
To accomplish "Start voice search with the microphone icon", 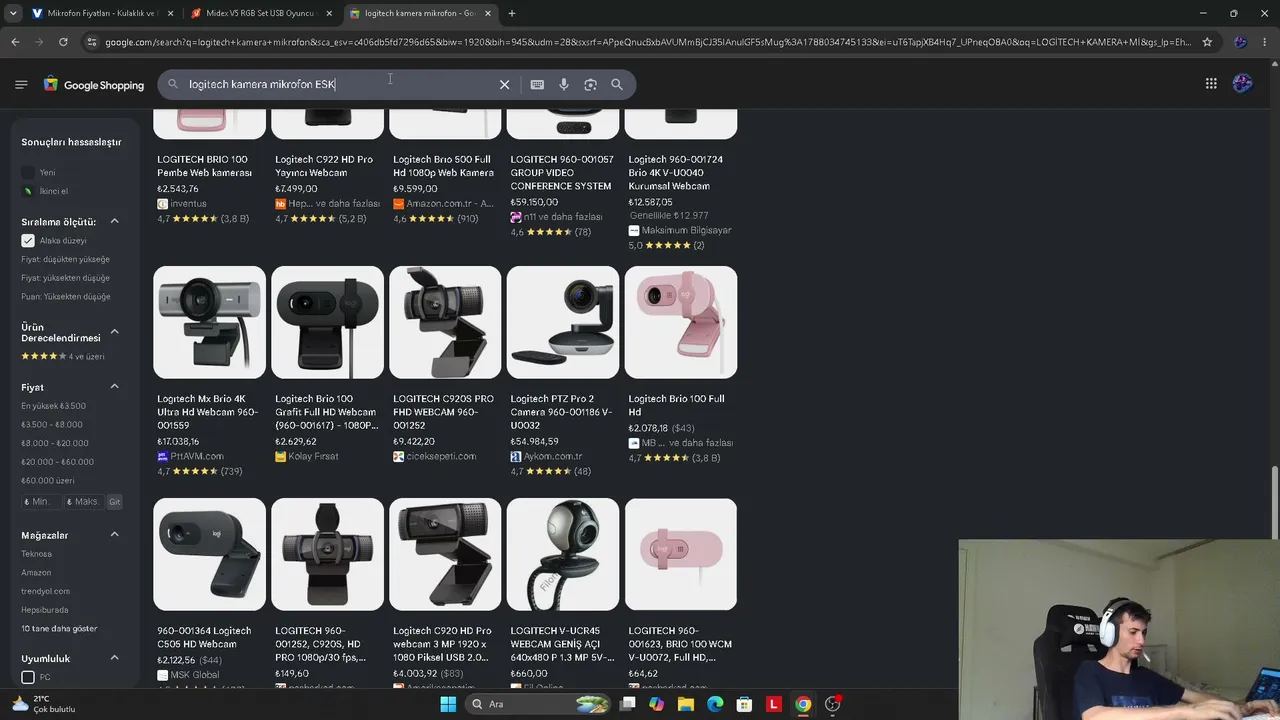I will [564, 85].
